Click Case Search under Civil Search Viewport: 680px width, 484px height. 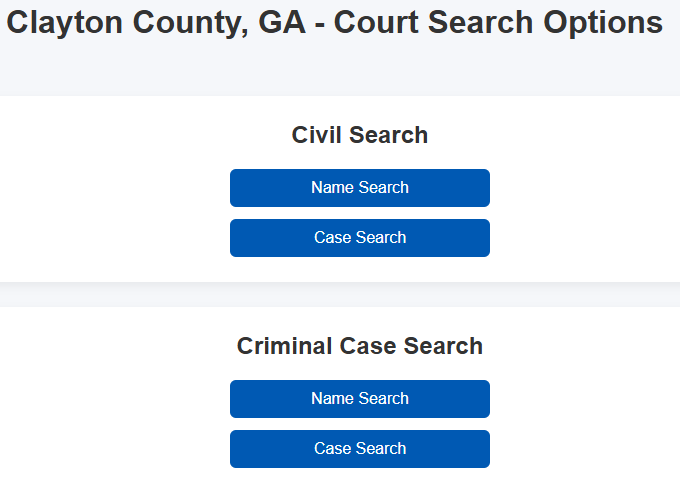[360, 238]
